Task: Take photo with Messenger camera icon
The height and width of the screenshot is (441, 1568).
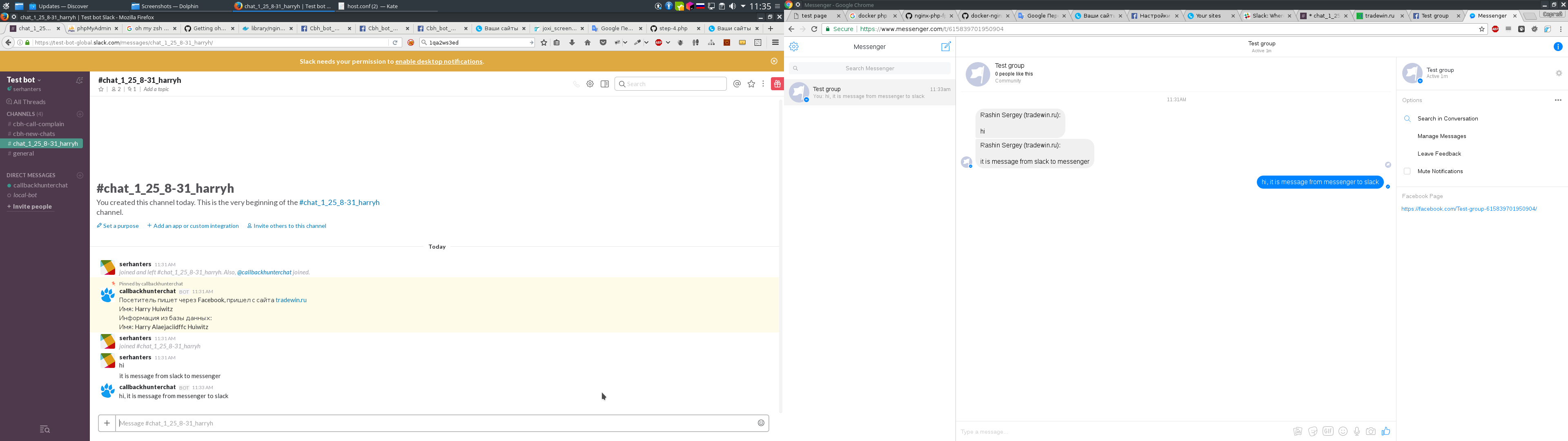Action: point(1371,431)
